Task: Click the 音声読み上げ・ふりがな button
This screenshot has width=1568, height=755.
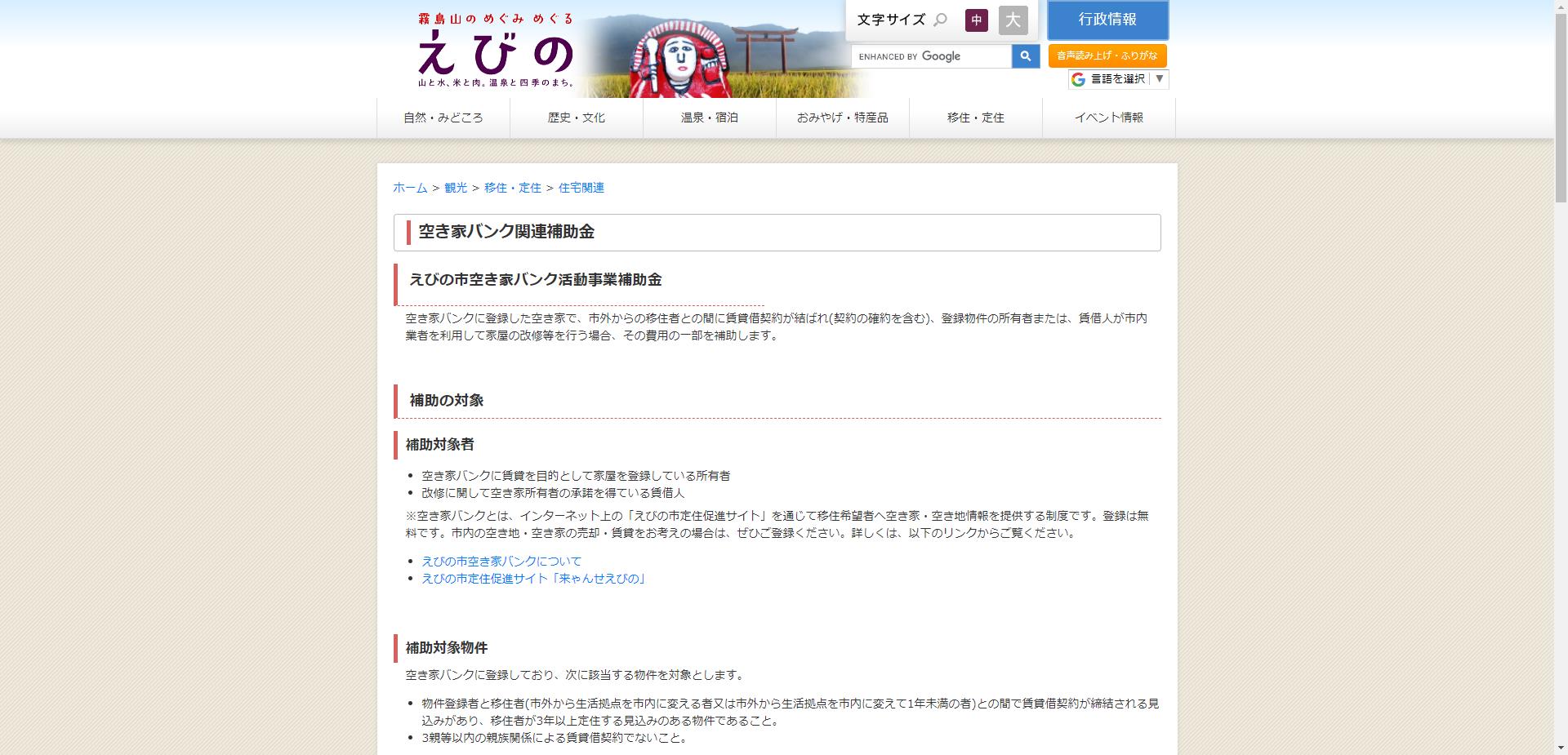Action: click(1107, 56)
